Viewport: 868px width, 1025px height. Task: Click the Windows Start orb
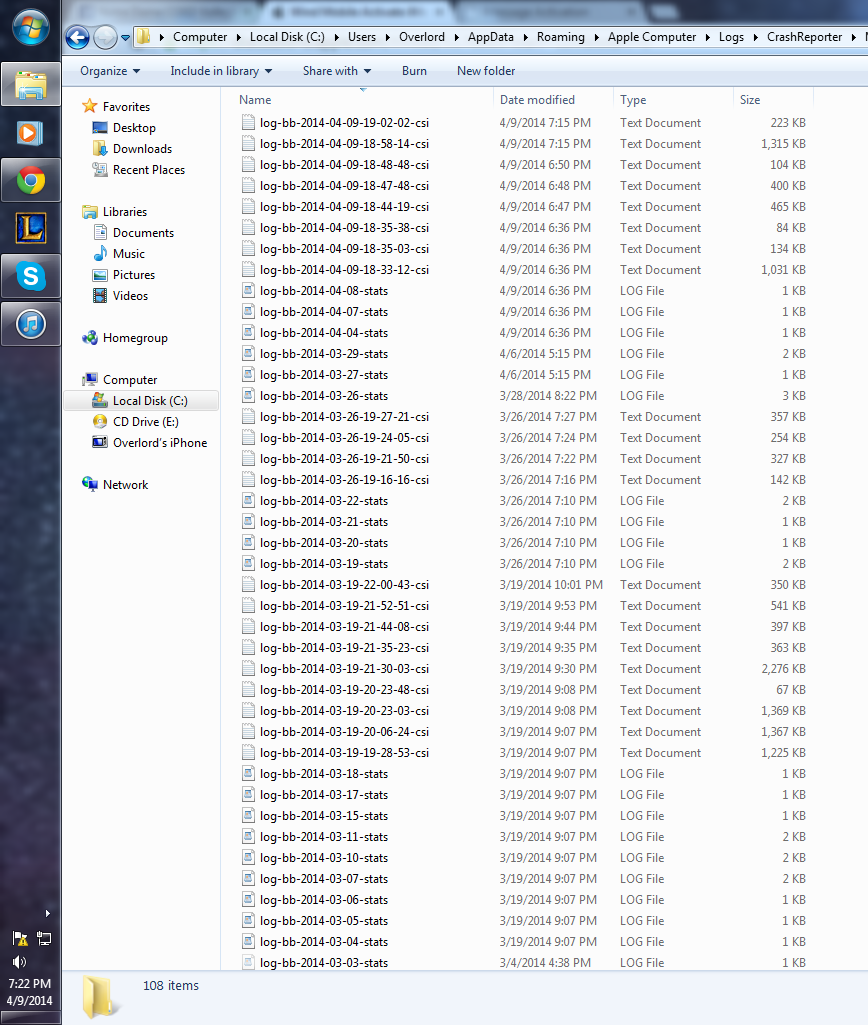click(30, 28)
